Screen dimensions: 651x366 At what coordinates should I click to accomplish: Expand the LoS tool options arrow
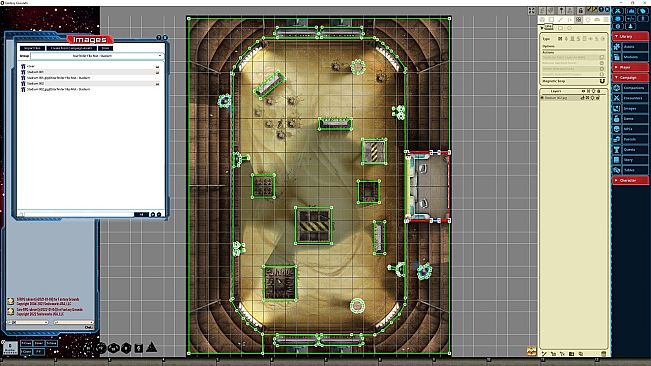pyautogui.click(x=542, y=28)
